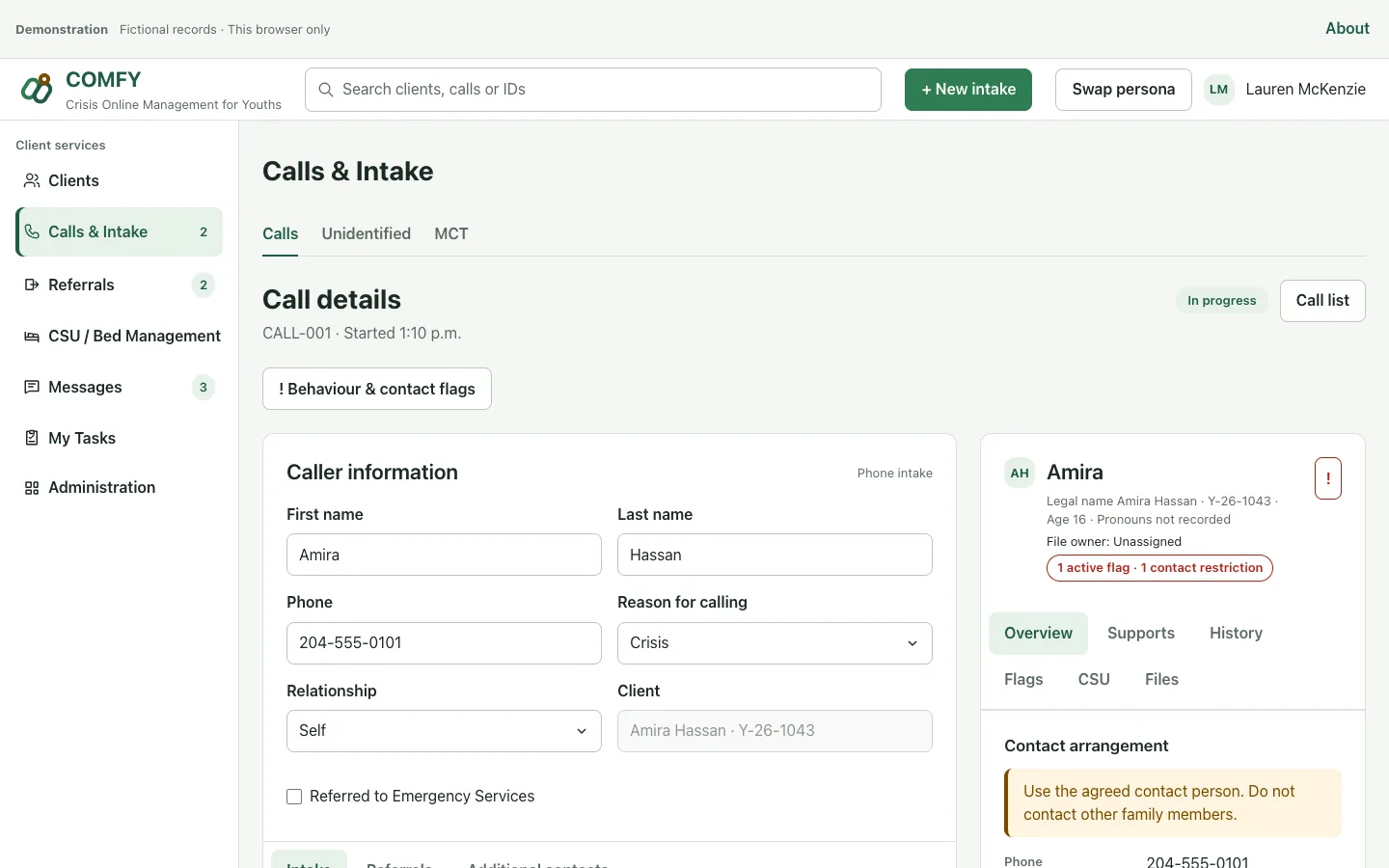This screenshot has height=868, width=1389.
Task: Switch to the MCT tab
Action: pos(451,233)
